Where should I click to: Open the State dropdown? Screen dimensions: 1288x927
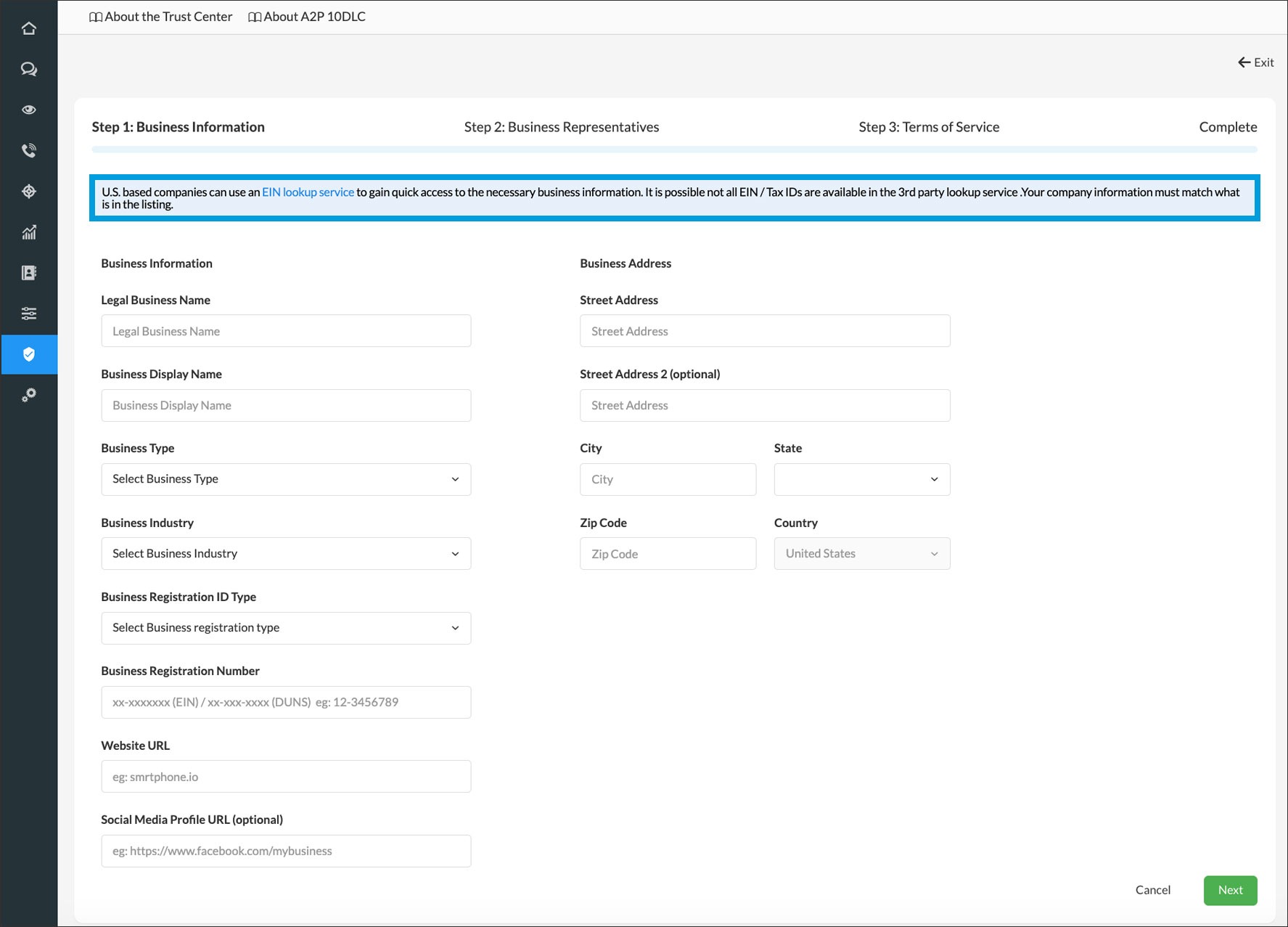pos(861,479)
